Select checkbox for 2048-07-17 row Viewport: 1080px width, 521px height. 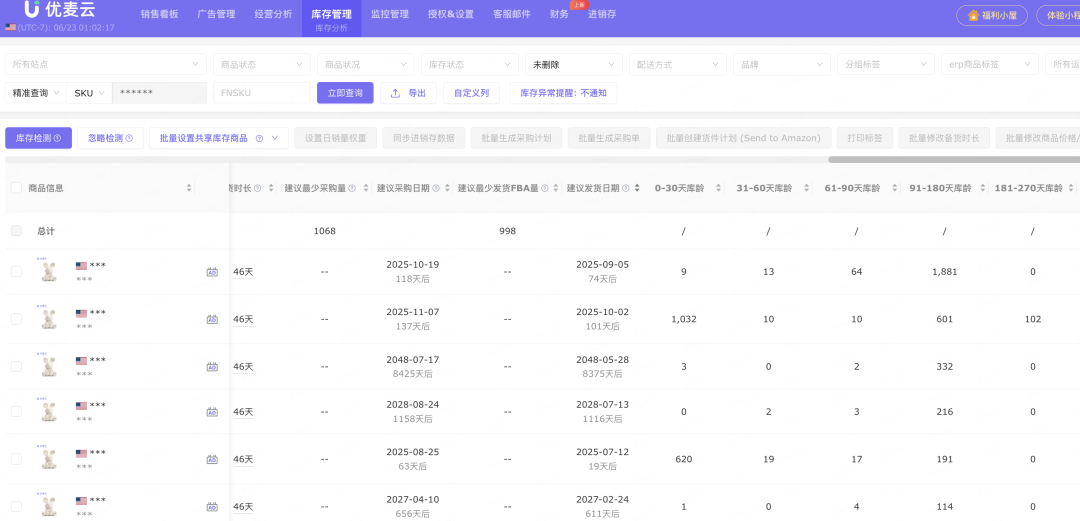pyautogui.click(x=17, y=367)
